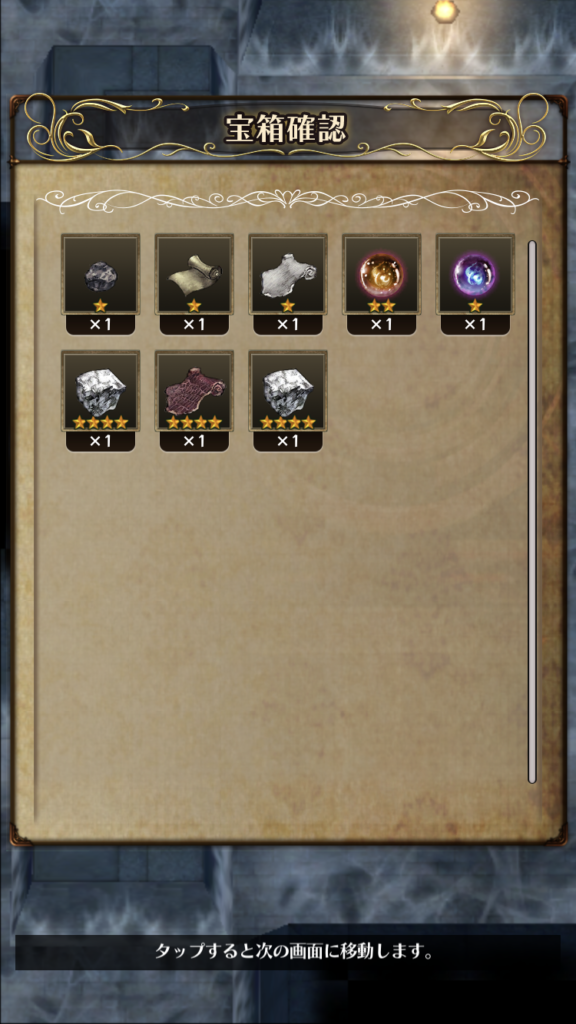Tap the タップすると次の画面に移動します message bar

[288, 952]
